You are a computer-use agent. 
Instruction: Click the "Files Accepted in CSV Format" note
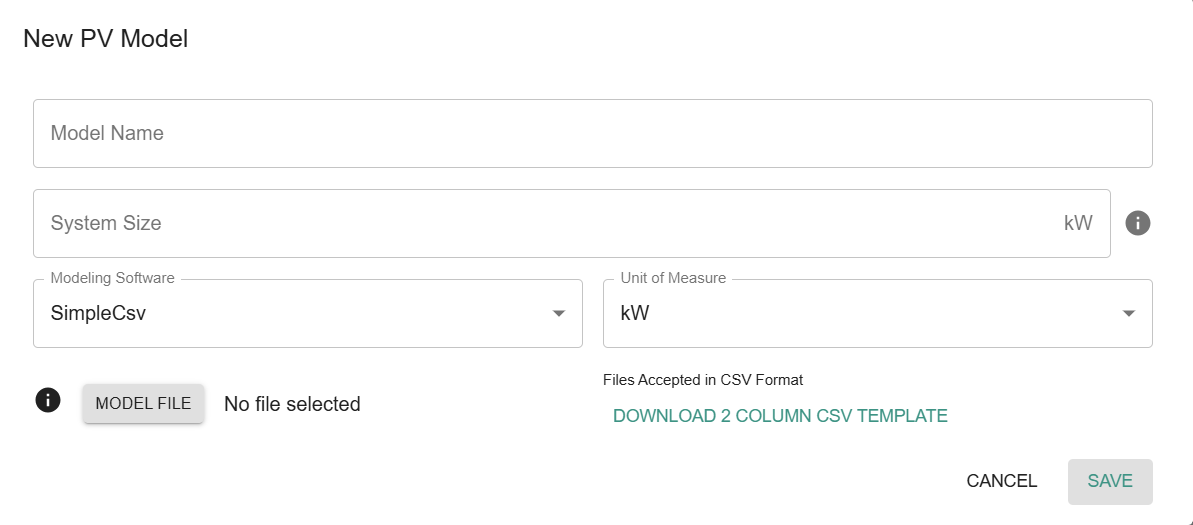coord(703,380)
